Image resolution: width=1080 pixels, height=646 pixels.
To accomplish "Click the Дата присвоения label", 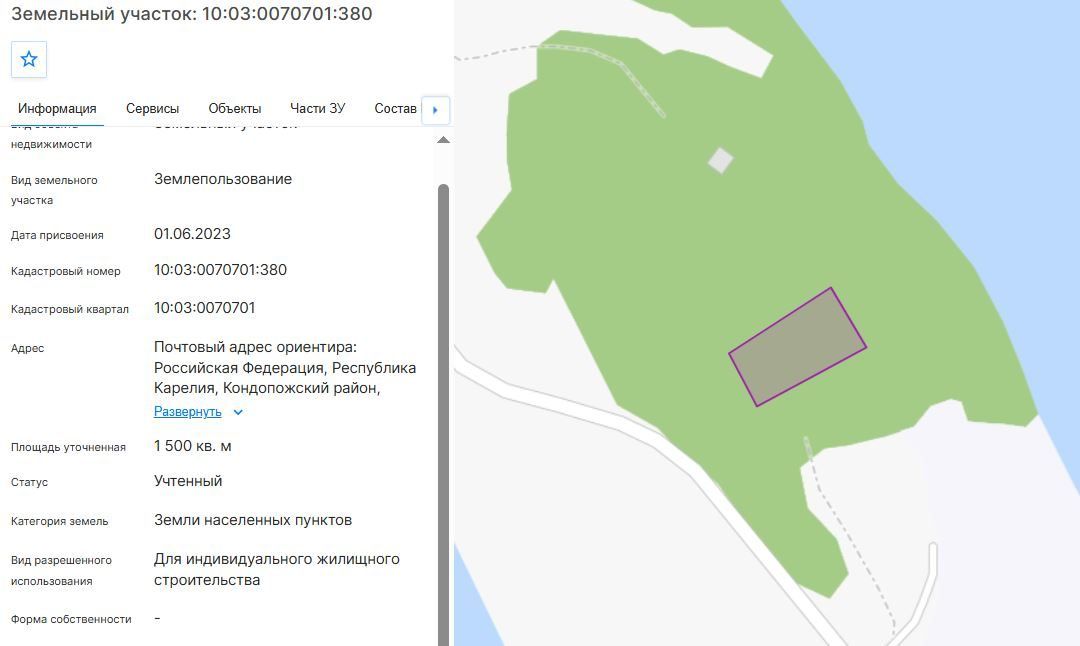I will pos(57,235).
